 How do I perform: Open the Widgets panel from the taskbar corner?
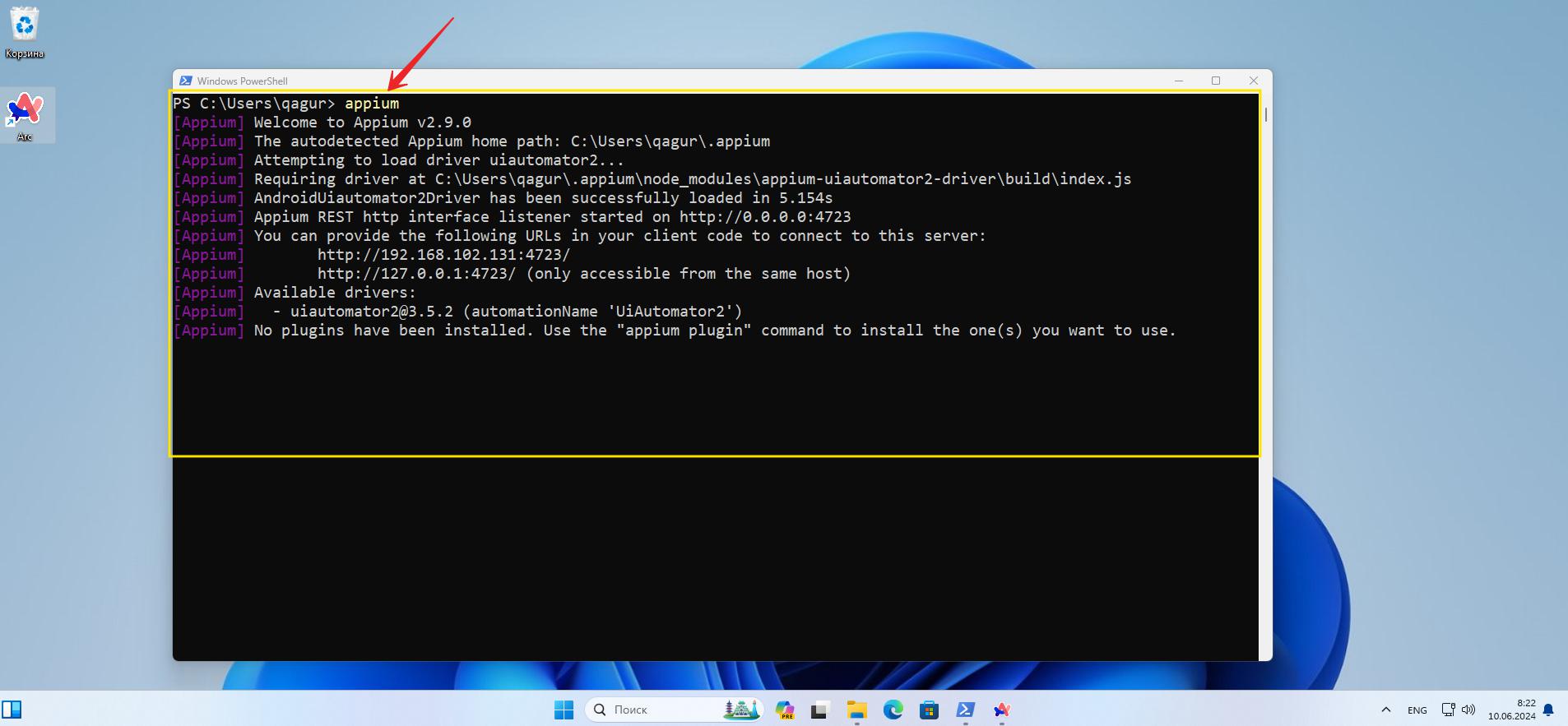point(12,710)
